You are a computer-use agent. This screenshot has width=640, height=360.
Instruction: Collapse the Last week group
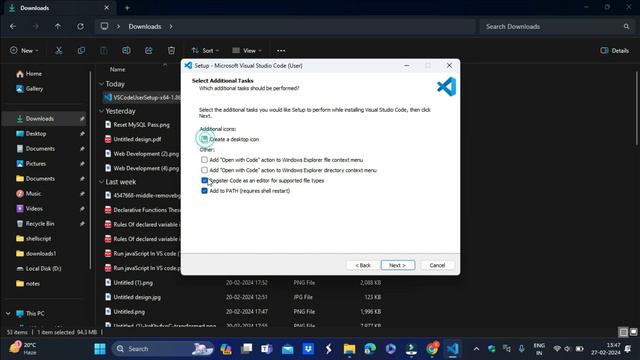pyautogui.click(x=101, y=182)
